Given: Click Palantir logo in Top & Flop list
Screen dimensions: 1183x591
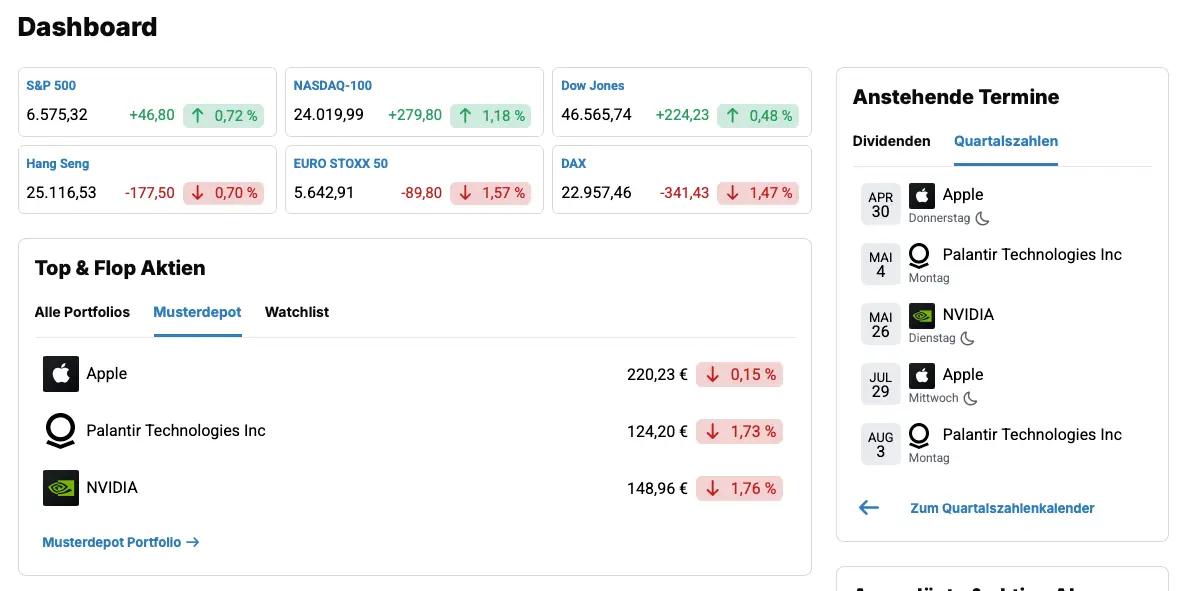Looking at the screenshot, I should (x=60, y=431).
